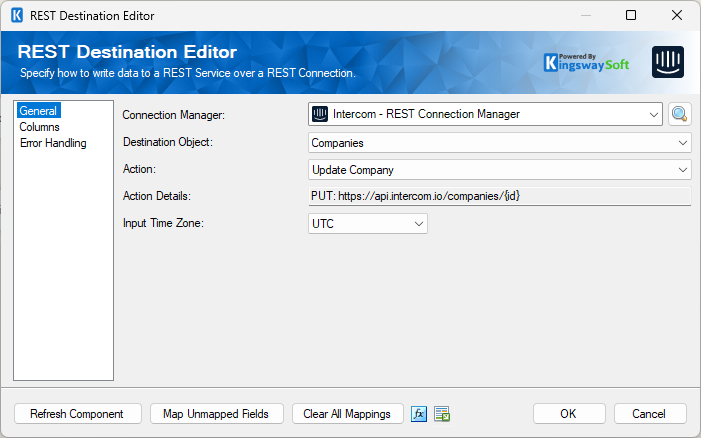The width and height of the screenshot is (701, 438).
Task: Confirm the dialog with OK
Action: tap(569, 414)
